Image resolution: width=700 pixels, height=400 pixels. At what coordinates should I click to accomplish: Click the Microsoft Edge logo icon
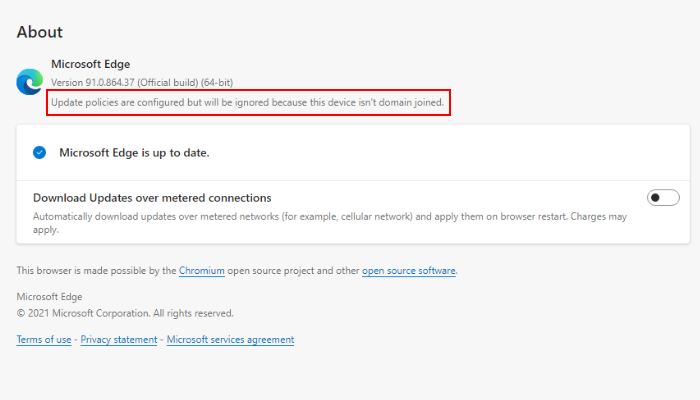29,82
